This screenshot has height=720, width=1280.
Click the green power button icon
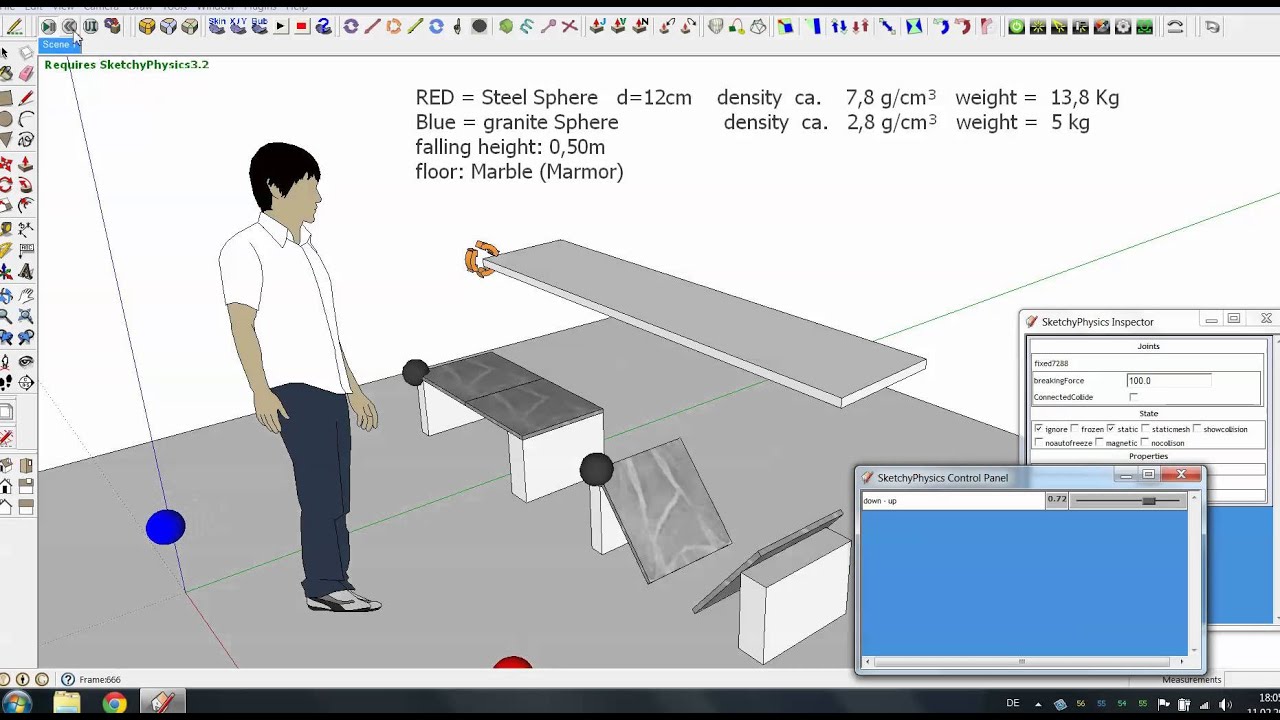coord(1016,27)
